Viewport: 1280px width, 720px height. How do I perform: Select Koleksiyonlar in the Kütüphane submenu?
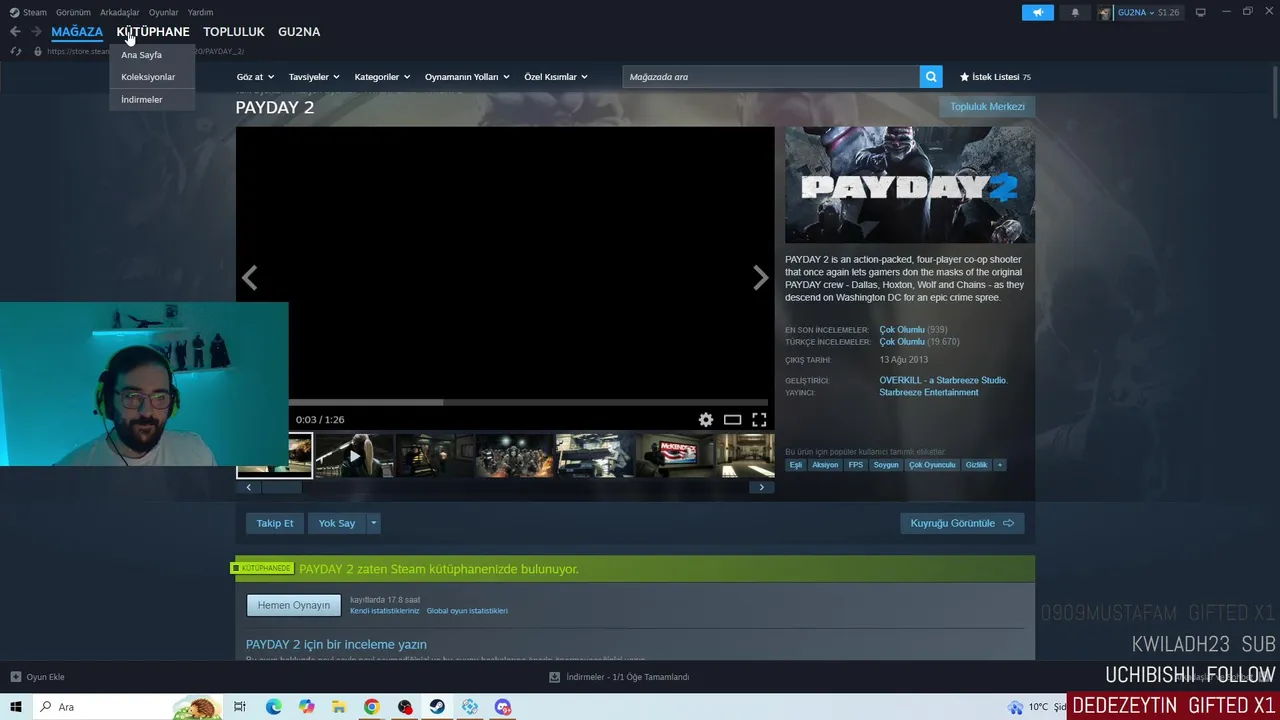point(148,77)
